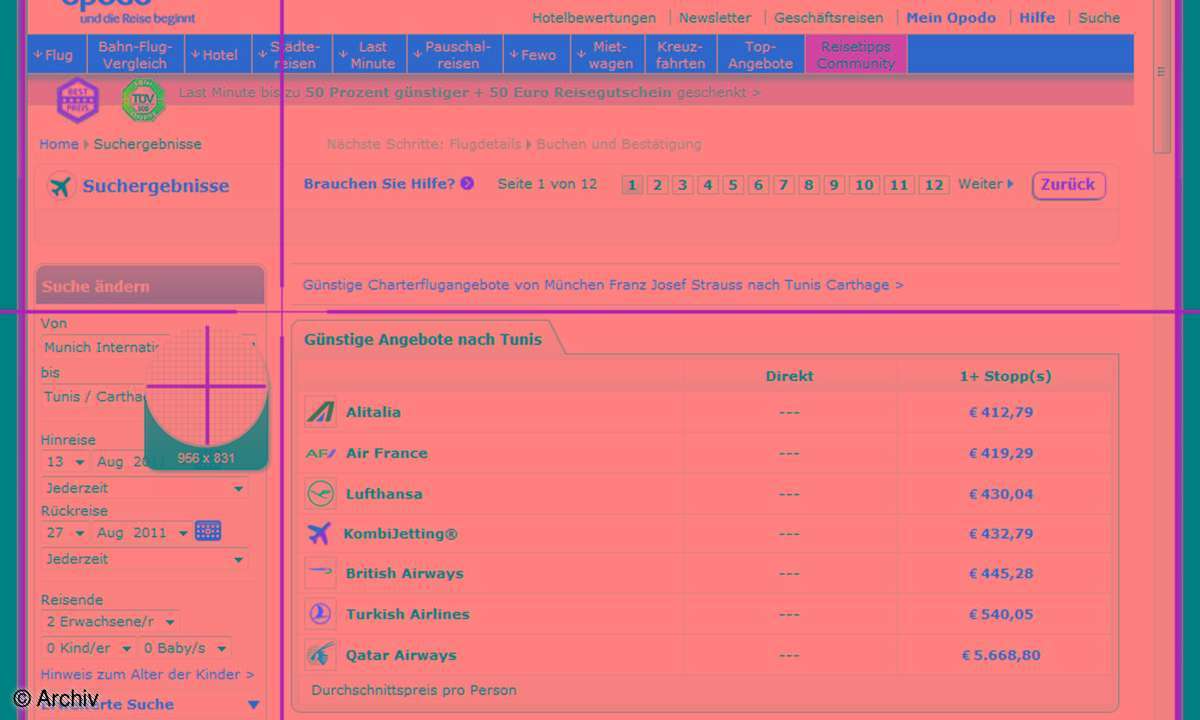Click the Turkish Airlines logo icon
Viewport: 1200px width, 720px height.
pyautogui.click(x=320, y=614)
